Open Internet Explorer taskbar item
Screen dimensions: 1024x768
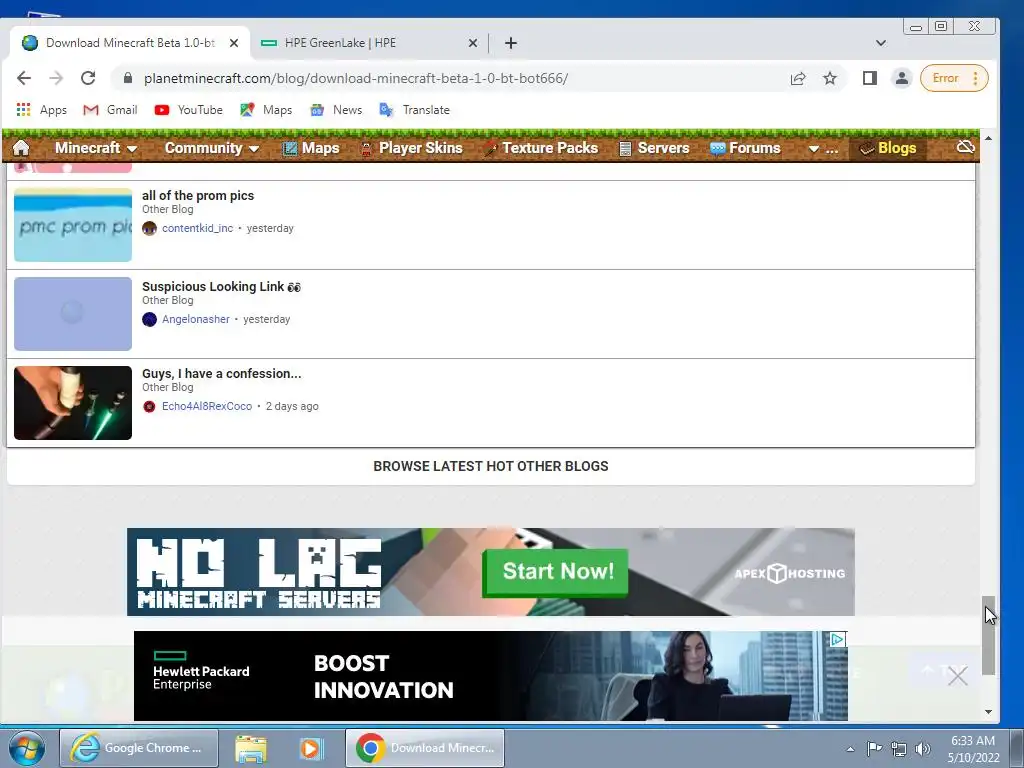[x=138, y=748]
